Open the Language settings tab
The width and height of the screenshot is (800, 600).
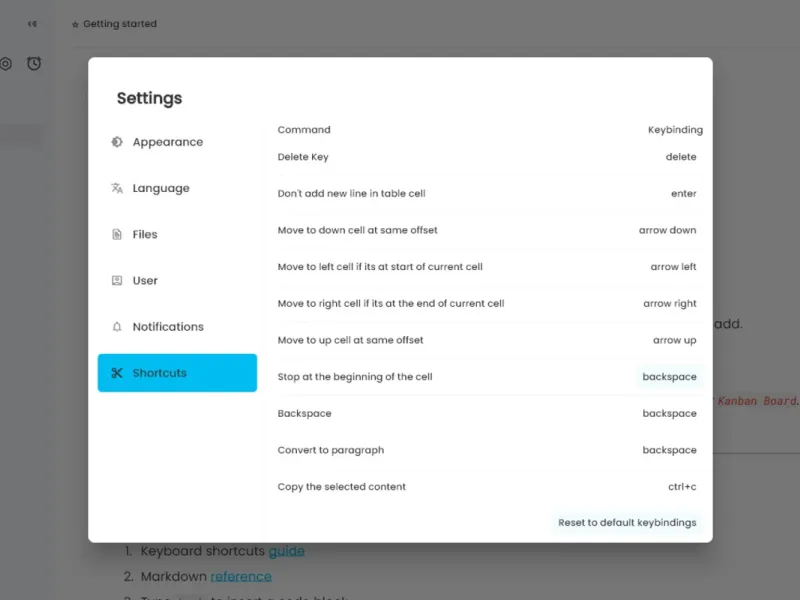[177, 188]
